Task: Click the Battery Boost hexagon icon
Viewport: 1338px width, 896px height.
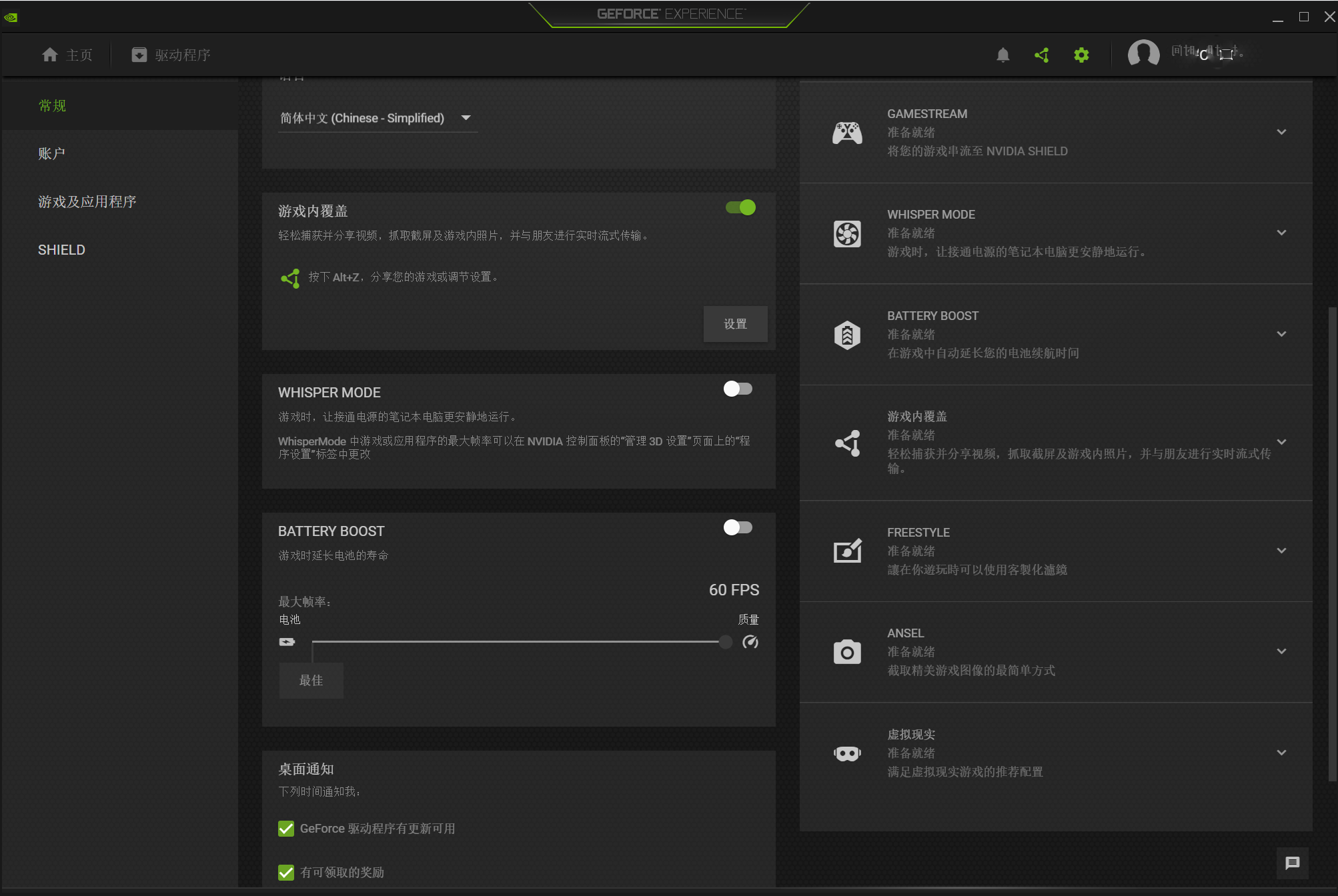Action: tap(847, 335)
